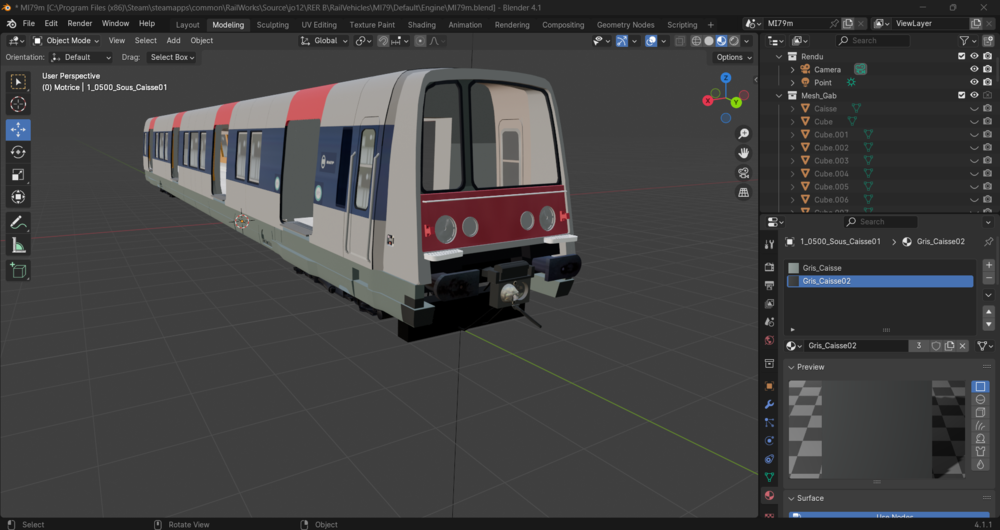Expand the Cube.001 tree item

click(793, 135)
